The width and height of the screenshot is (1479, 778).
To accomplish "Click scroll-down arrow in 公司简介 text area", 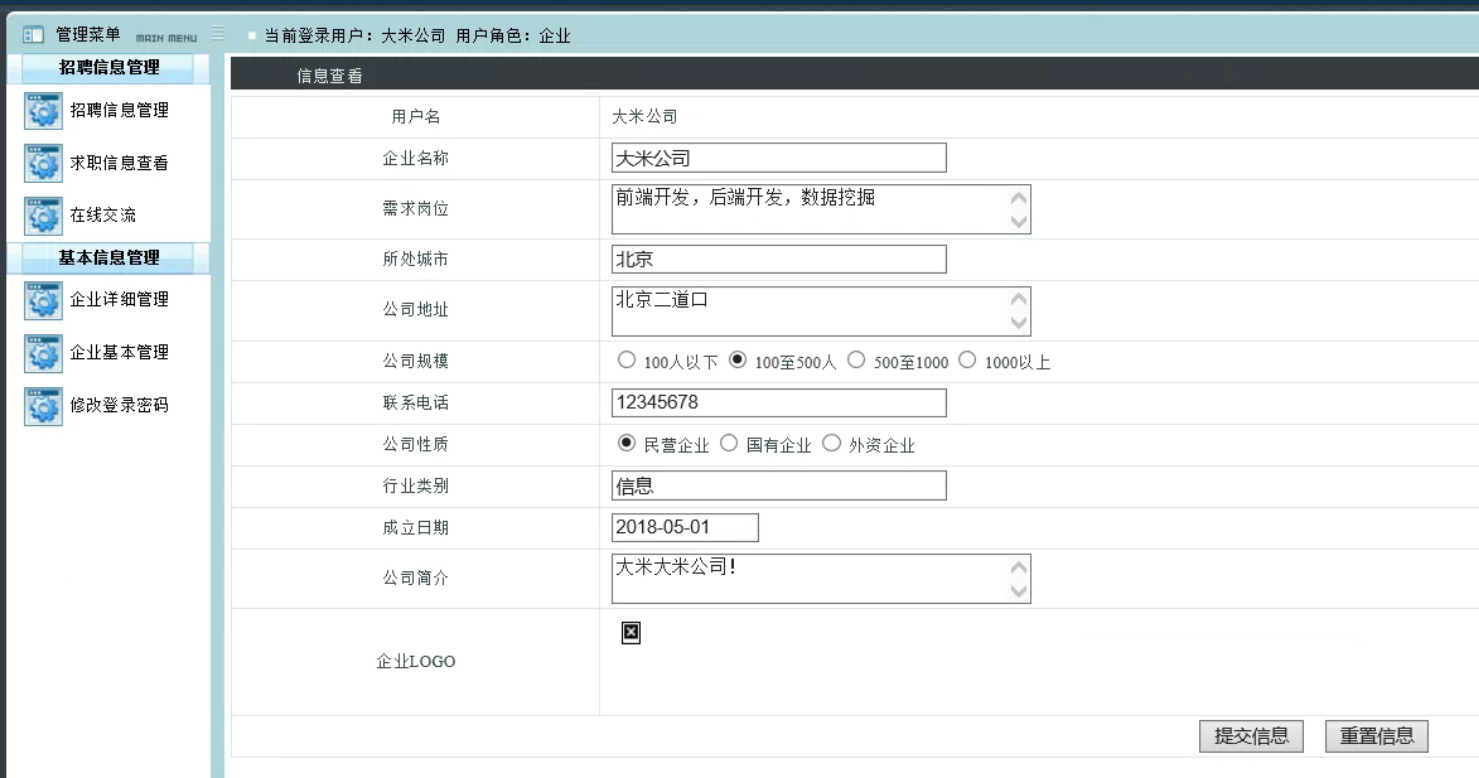I will click(1019, 591).
